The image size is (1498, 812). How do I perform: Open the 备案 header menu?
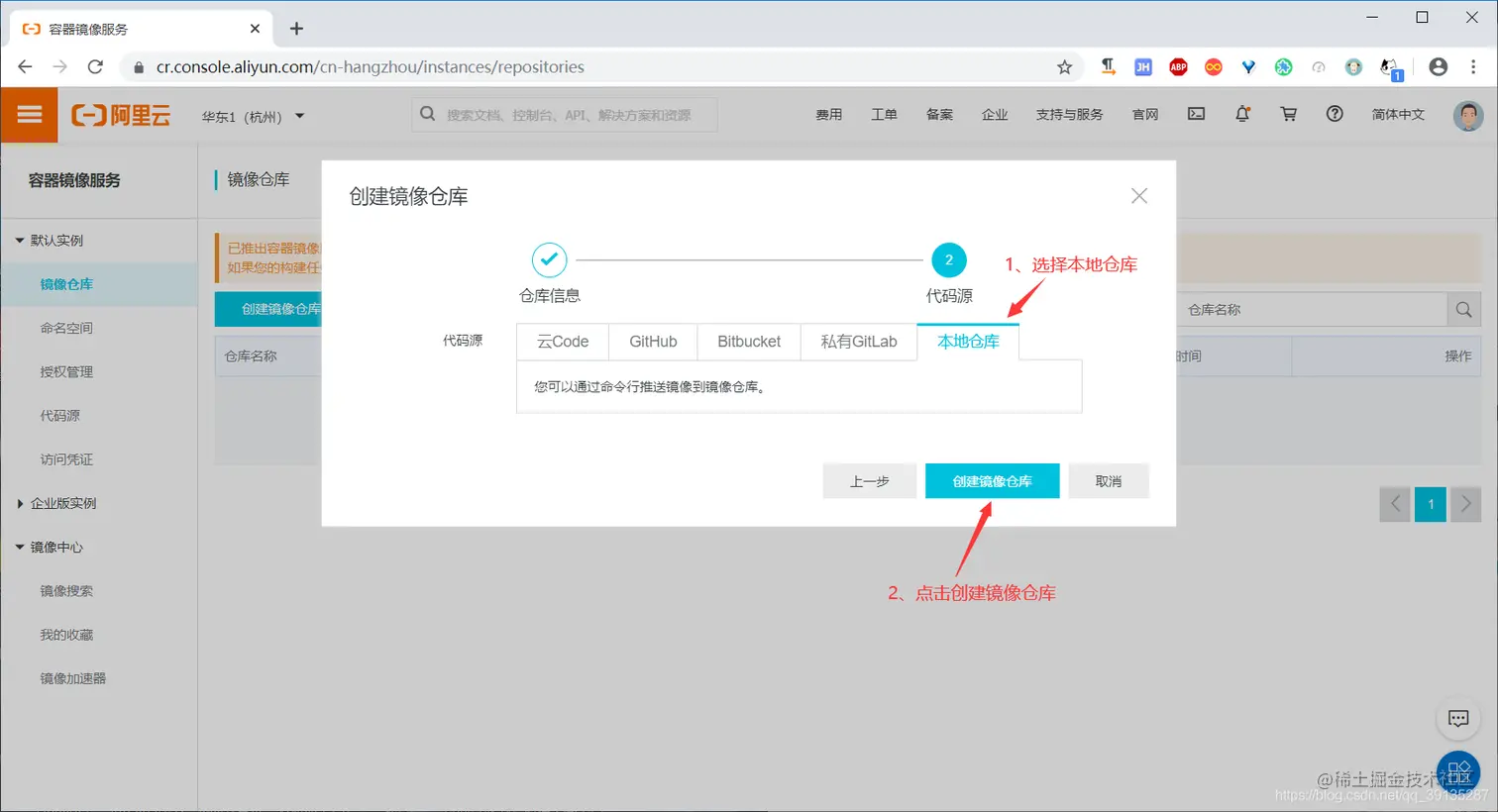click(939, 115)
